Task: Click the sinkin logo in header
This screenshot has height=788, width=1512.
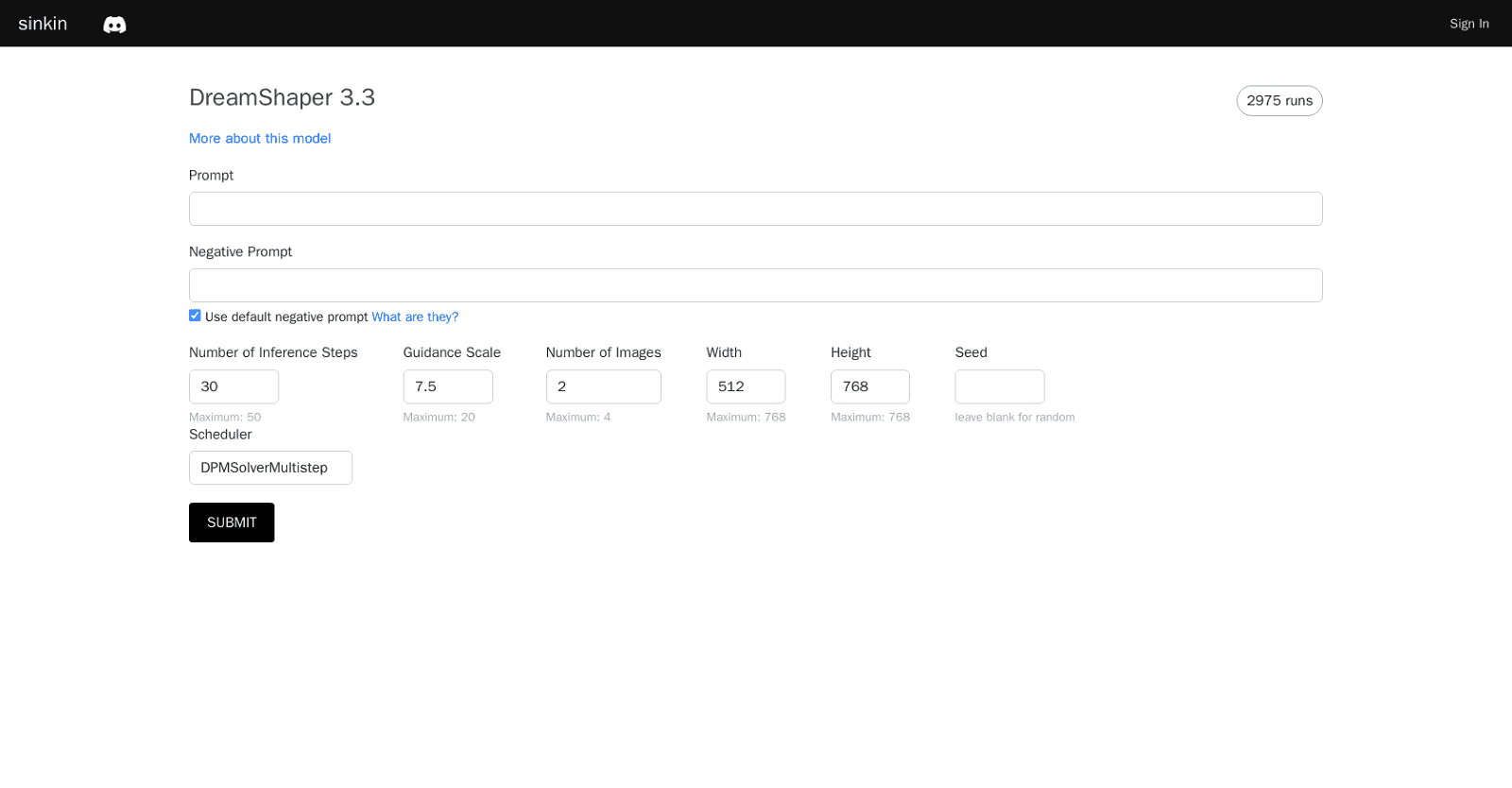Action: (43, 24)
